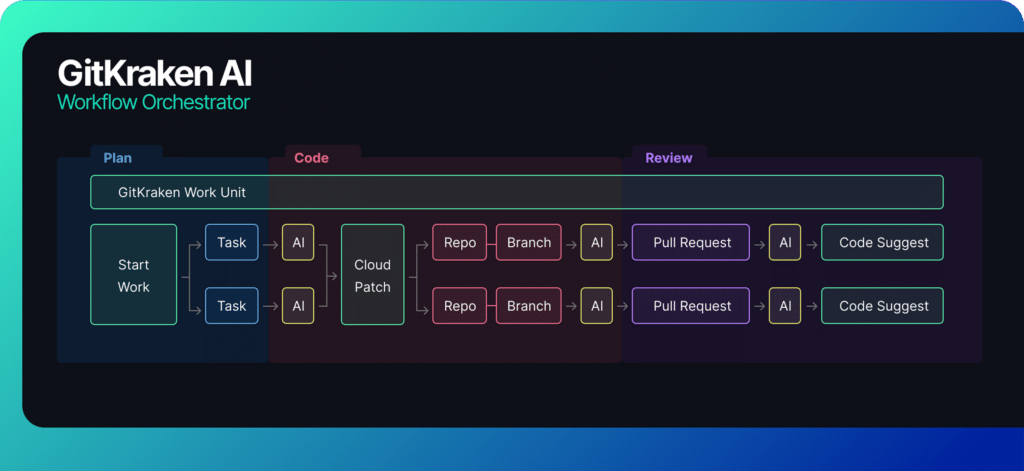The image size is (1024, 471).
Task: Open the Cloud Patch box
Action: point(372,274)
